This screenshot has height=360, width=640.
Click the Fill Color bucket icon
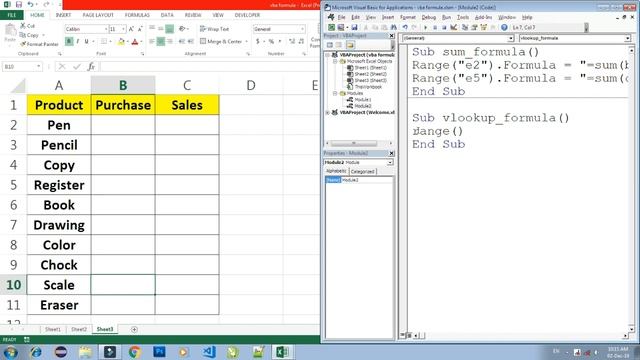tap(121, 42)
